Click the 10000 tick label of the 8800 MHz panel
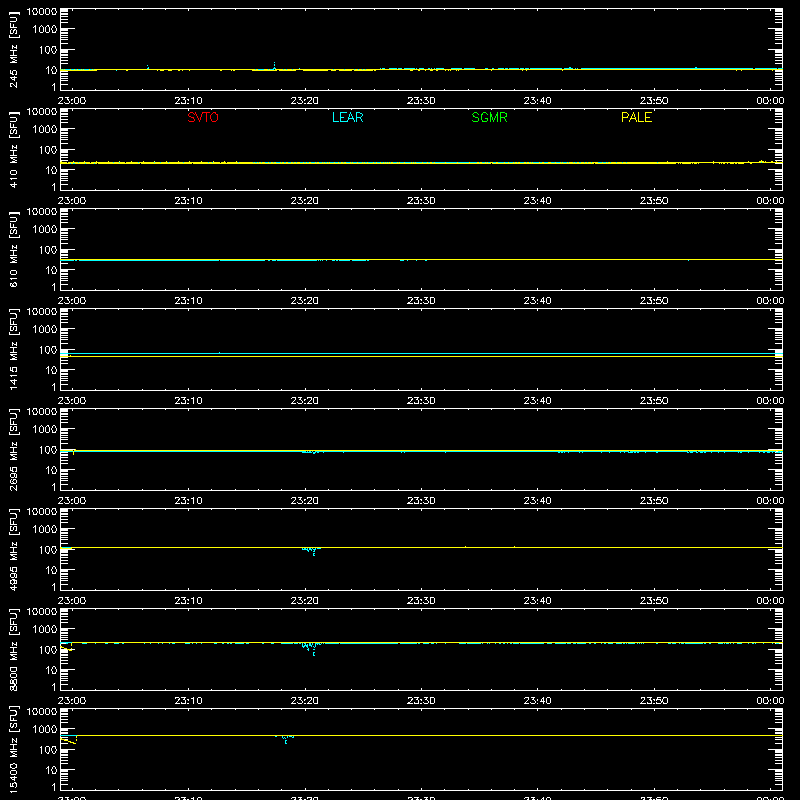 tap(42, 612)
